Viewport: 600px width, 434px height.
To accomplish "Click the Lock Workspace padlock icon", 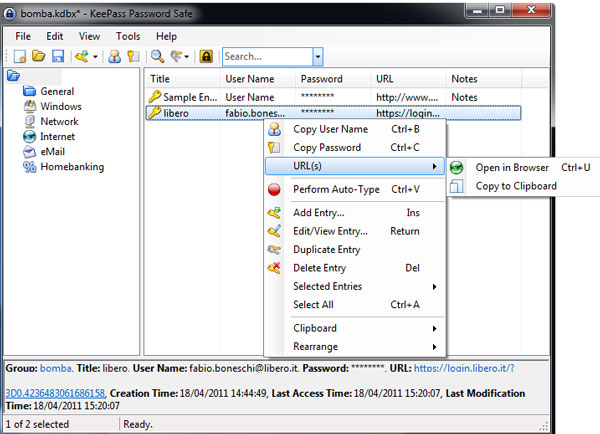I will click(206, 57).
